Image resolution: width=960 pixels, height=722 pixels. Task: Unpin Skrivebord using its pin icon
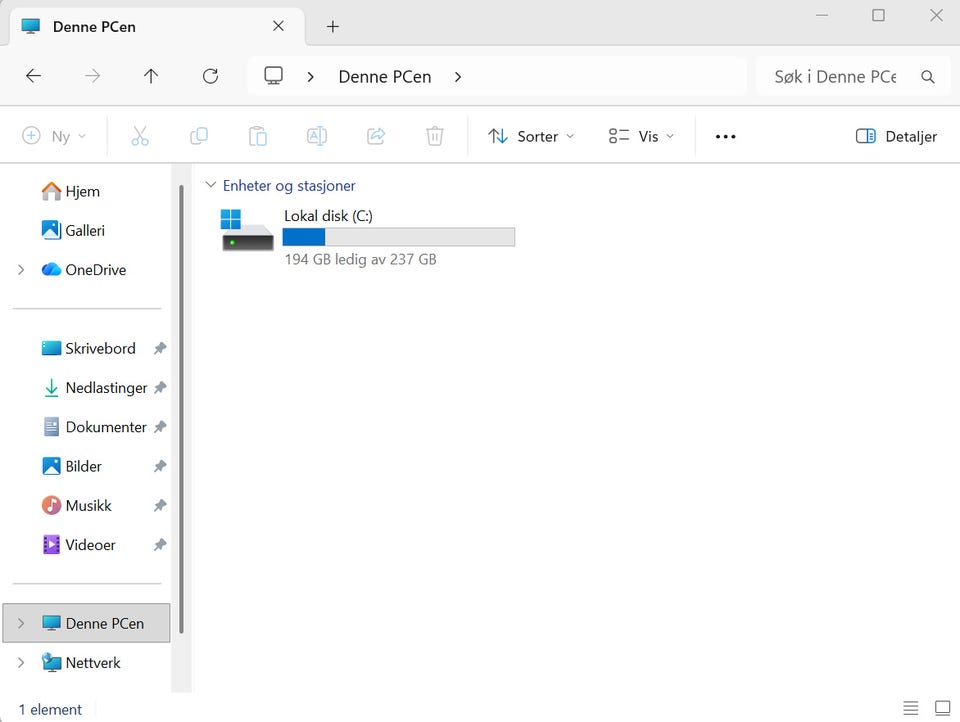[x=160, y=348]
